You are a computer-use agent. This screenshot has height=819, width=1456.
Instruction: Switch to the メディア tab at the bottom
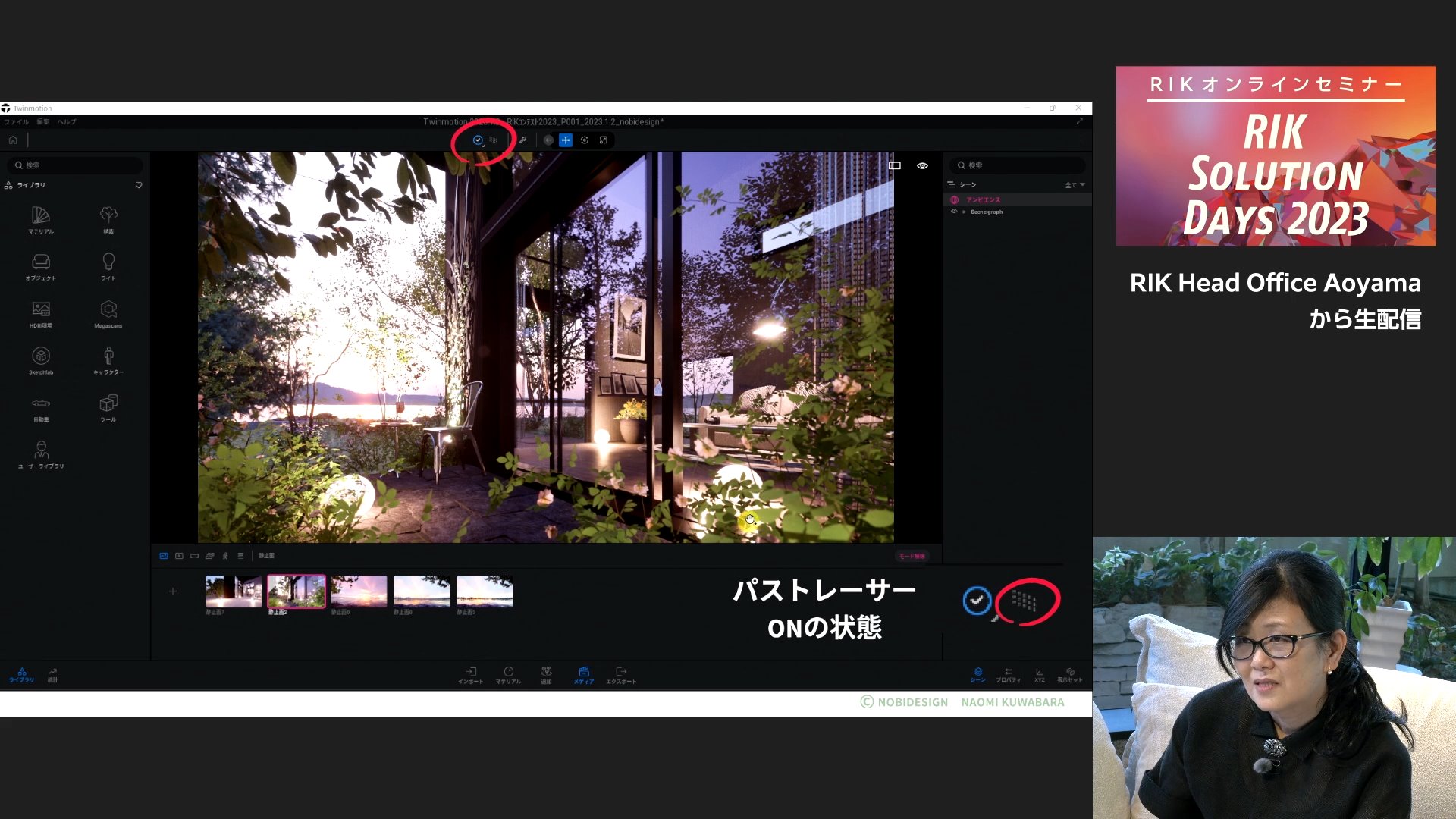point(583,675)
